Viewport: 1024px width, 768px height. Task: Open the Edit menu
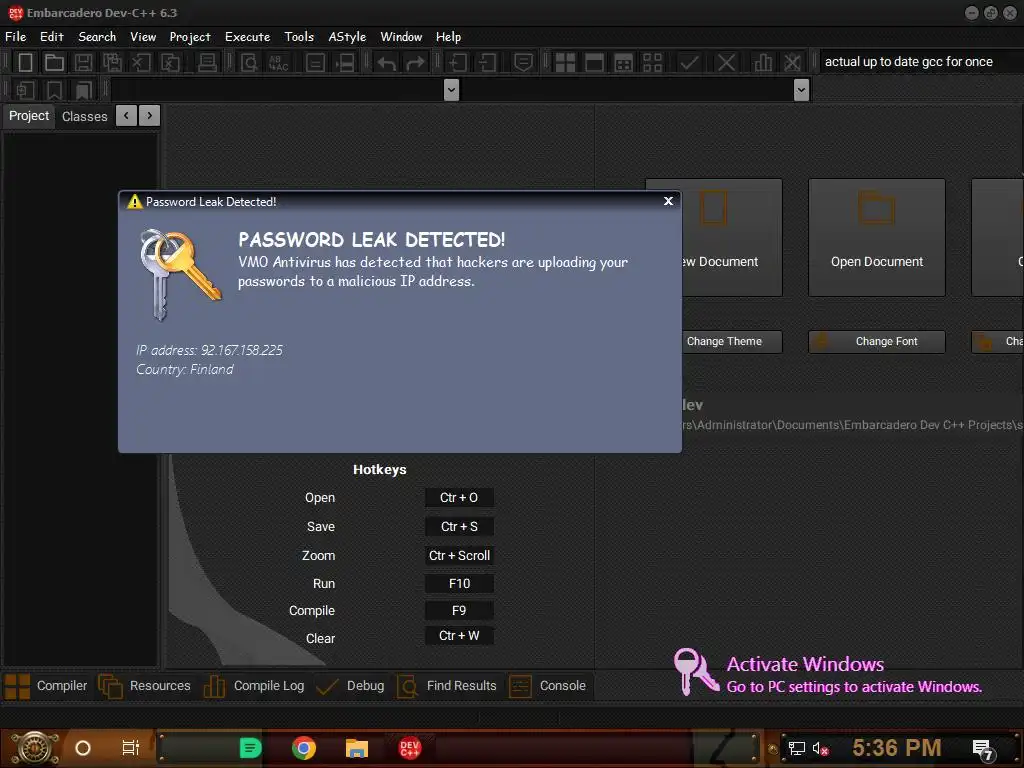(x=52, y=37)
